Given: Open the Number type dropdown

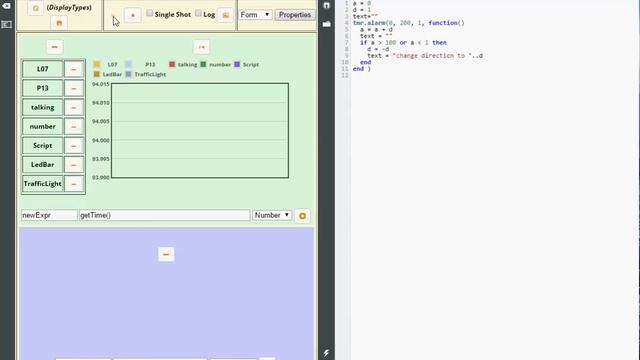Looking at the screenshot, I should pyautogui.click(x=272, y=215).
